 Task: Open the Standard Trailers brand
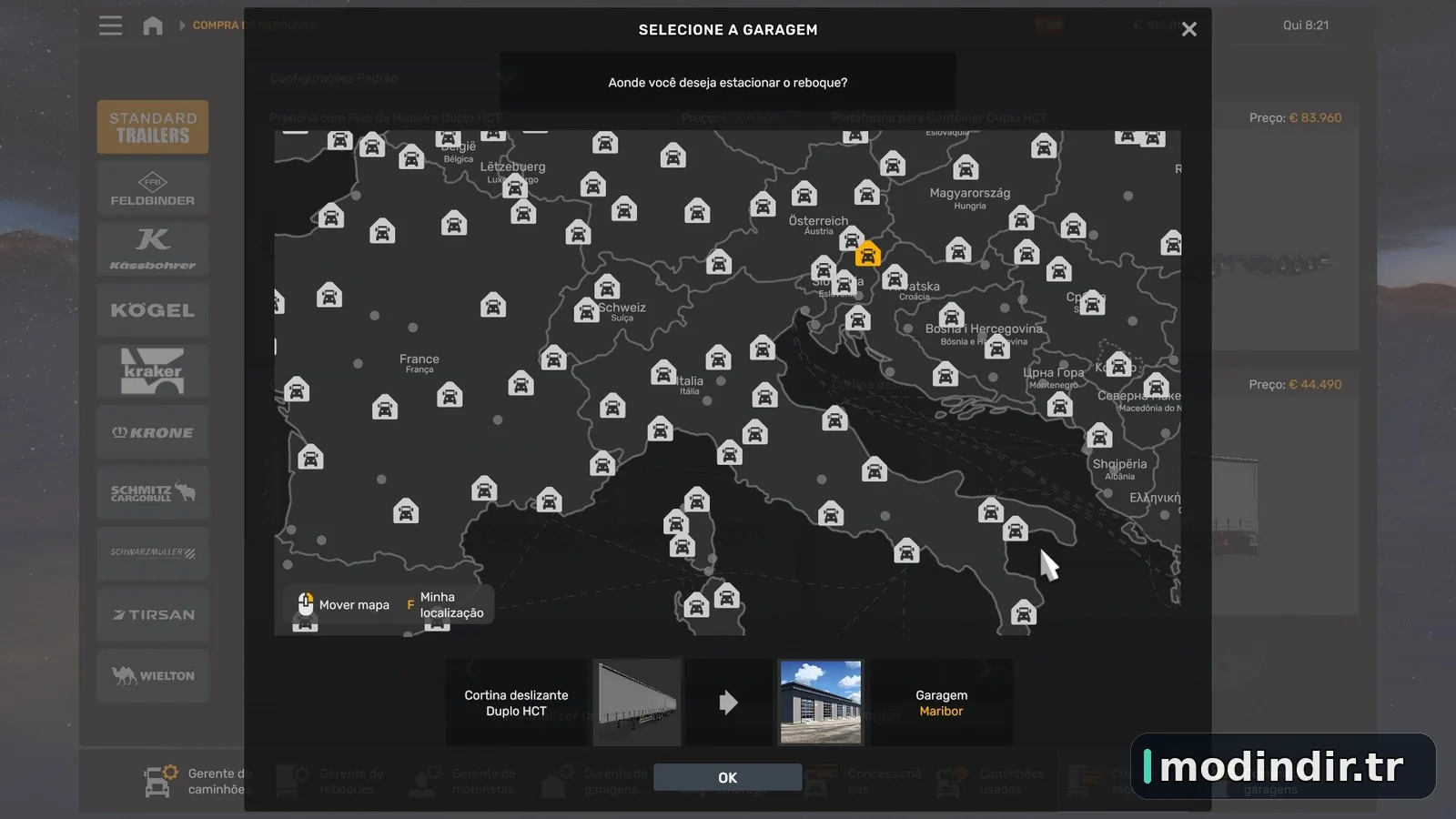[x=153, y=126]
